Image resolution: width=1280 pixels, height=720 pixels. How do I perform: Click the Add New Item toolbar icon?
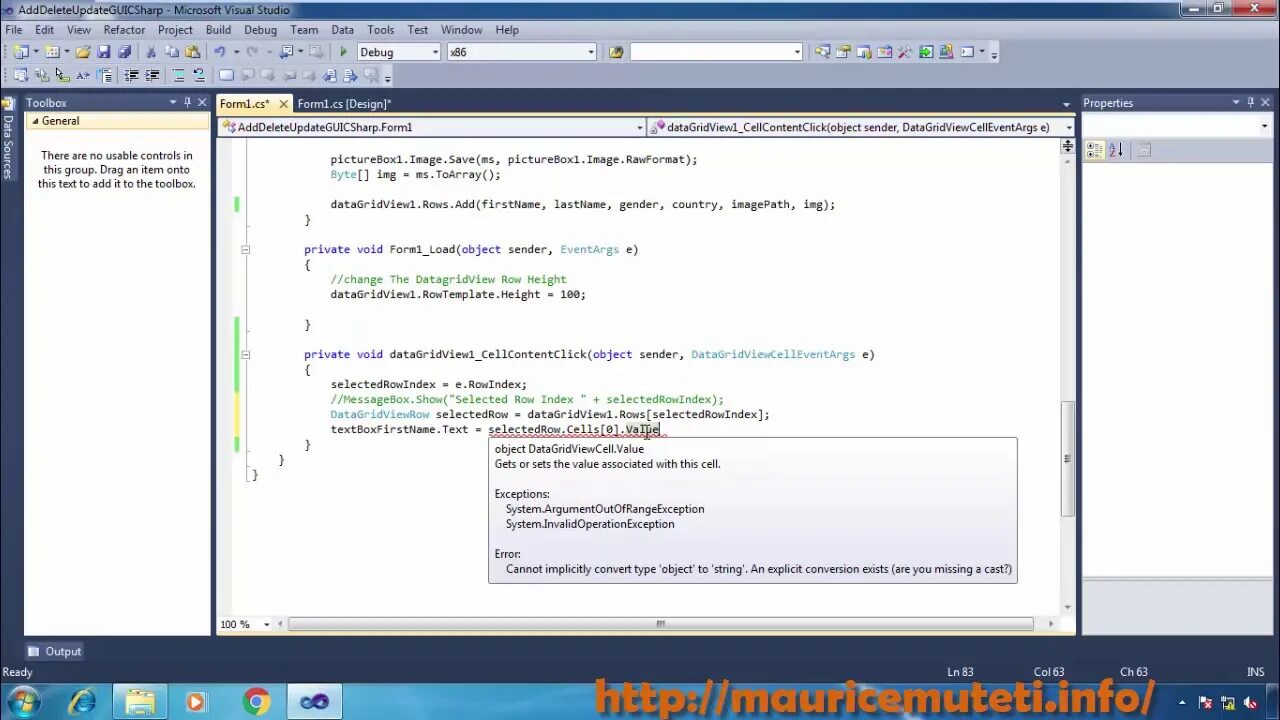point(52,52)
